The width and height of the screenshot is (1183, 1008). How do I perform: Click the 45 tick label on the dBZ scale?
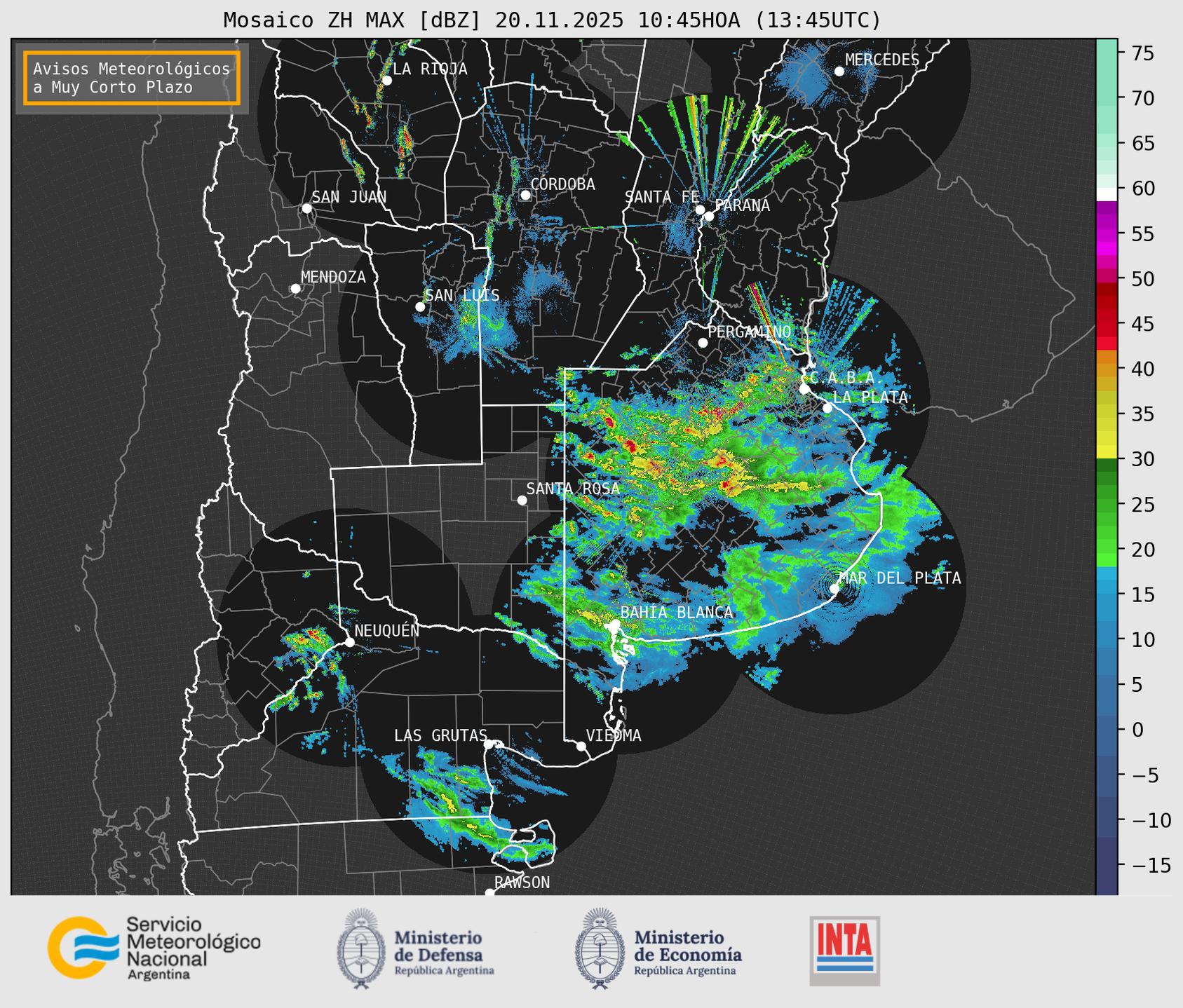(x=1142, y=324)
